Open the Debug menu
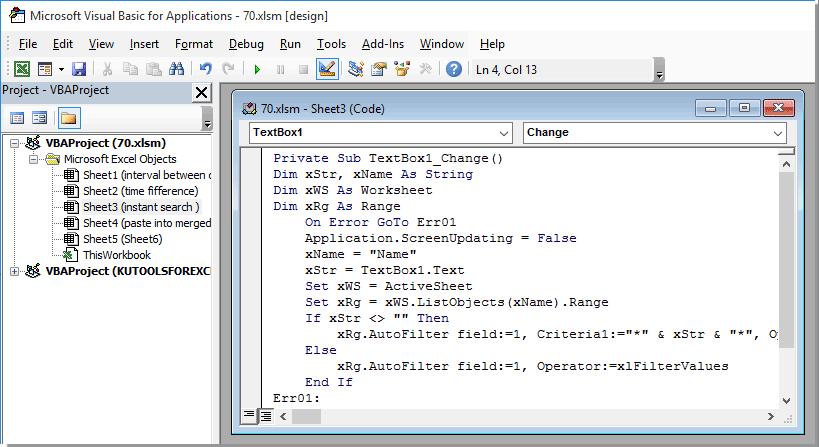The width and height of the screenshot is (819, 447). pyautogui.click(x=246, y=44)
